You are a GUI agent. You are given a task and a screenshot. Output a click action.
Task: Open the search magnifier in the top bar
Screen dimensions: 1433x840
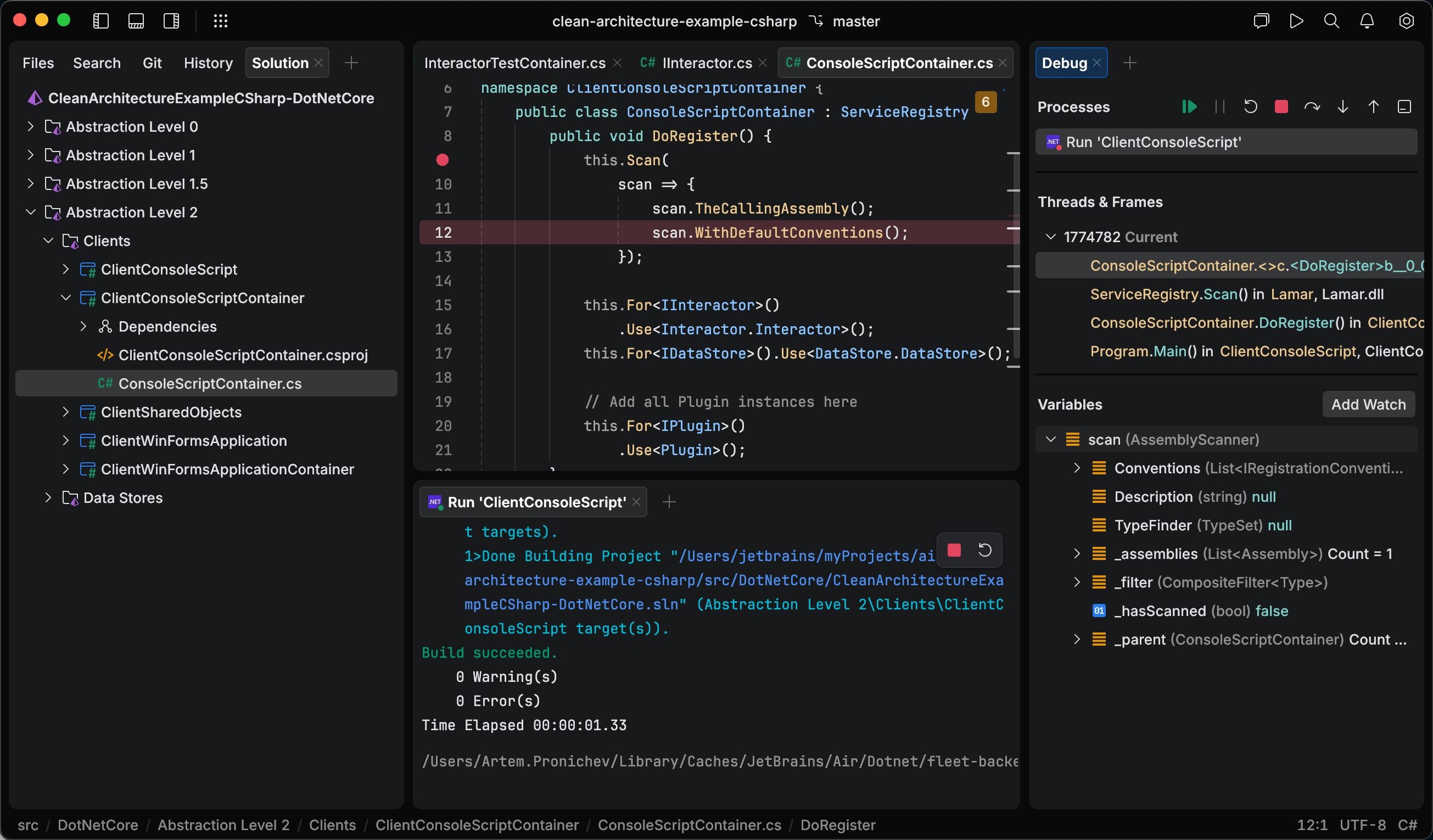pyautogui.click(x=1331, y=21)
